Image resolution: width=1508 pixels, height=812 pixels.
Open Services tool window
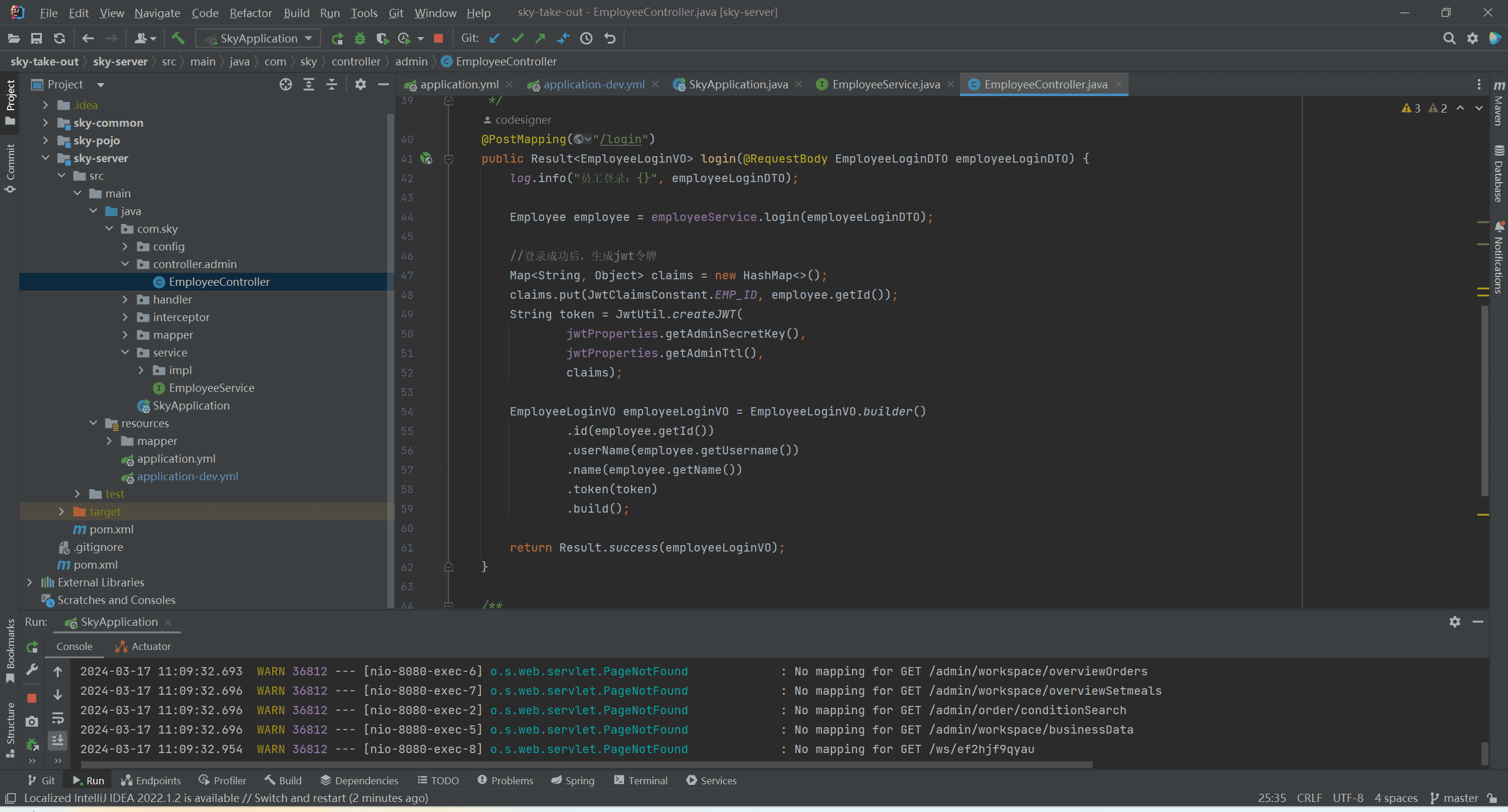tap(711, 780)
